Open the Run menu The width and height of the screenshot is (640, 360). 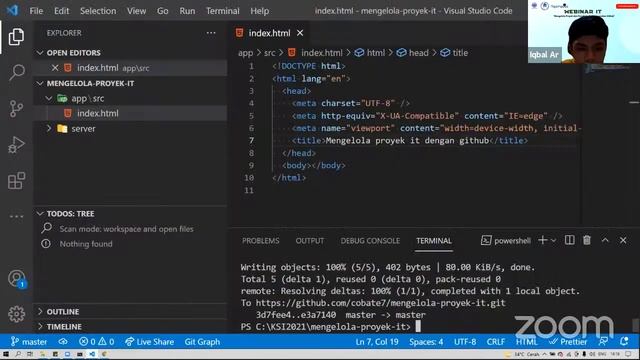187,11
